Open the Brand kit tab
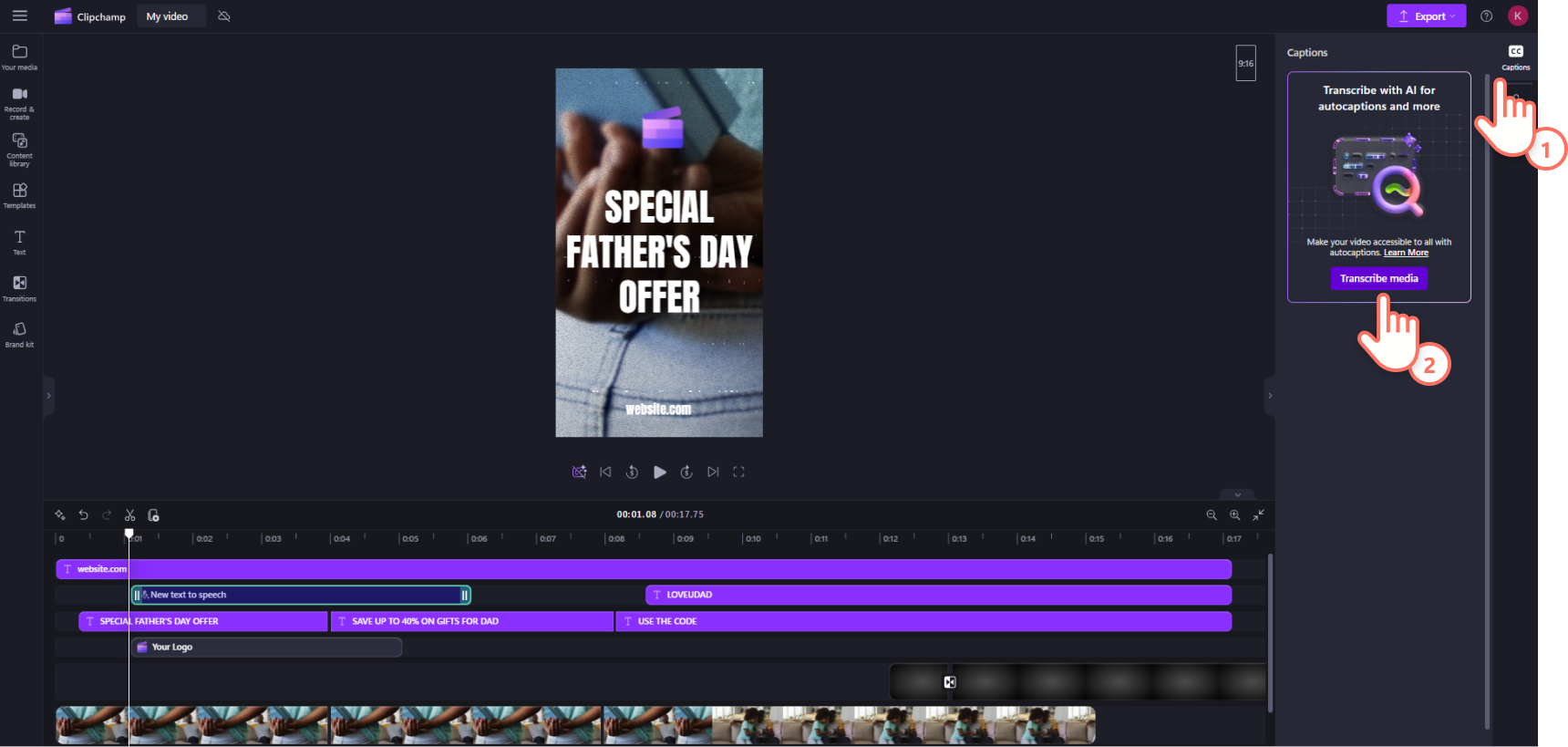This screenshot has width=1568, height=747. click(x=19, y=335)
